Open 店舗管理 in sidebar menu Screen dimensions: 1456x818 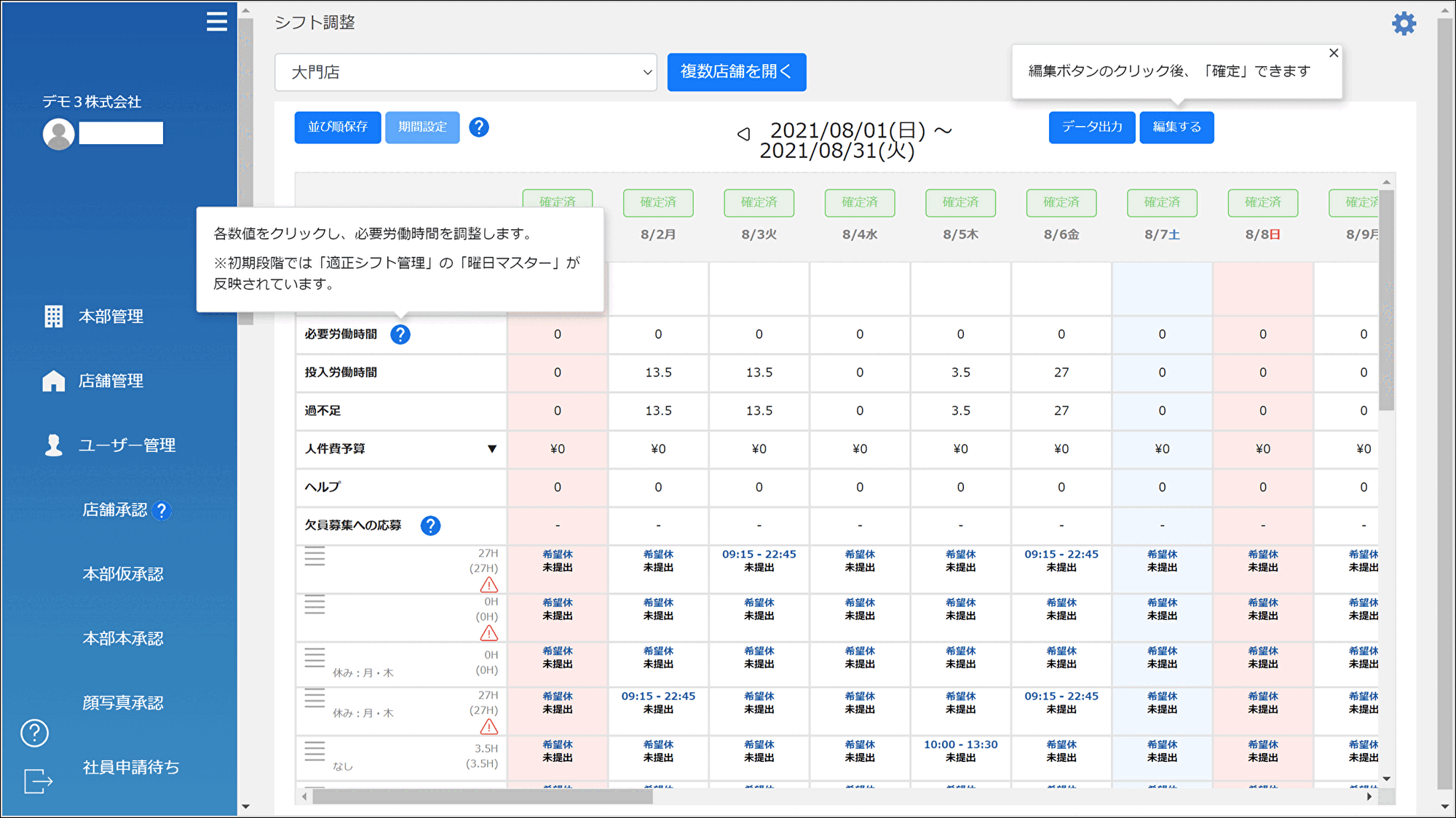pyautogui.click(x=111, y=381)
